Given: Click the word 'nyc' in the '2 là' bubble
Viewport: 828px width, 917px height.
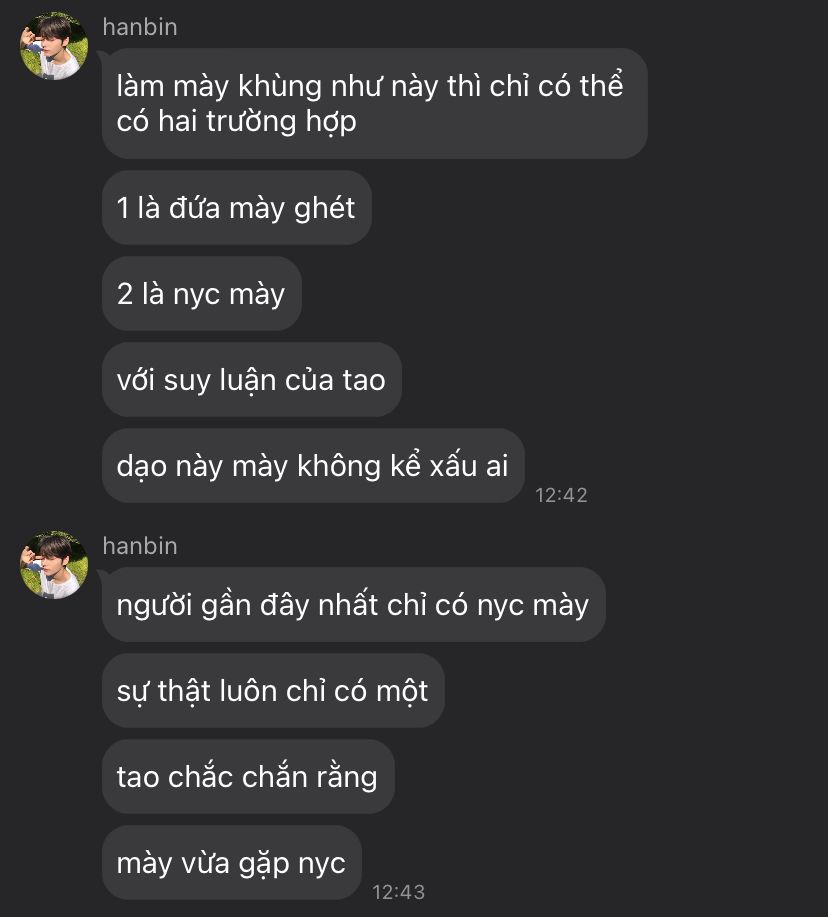Looking at the screenshot, I should pos(196,295).
